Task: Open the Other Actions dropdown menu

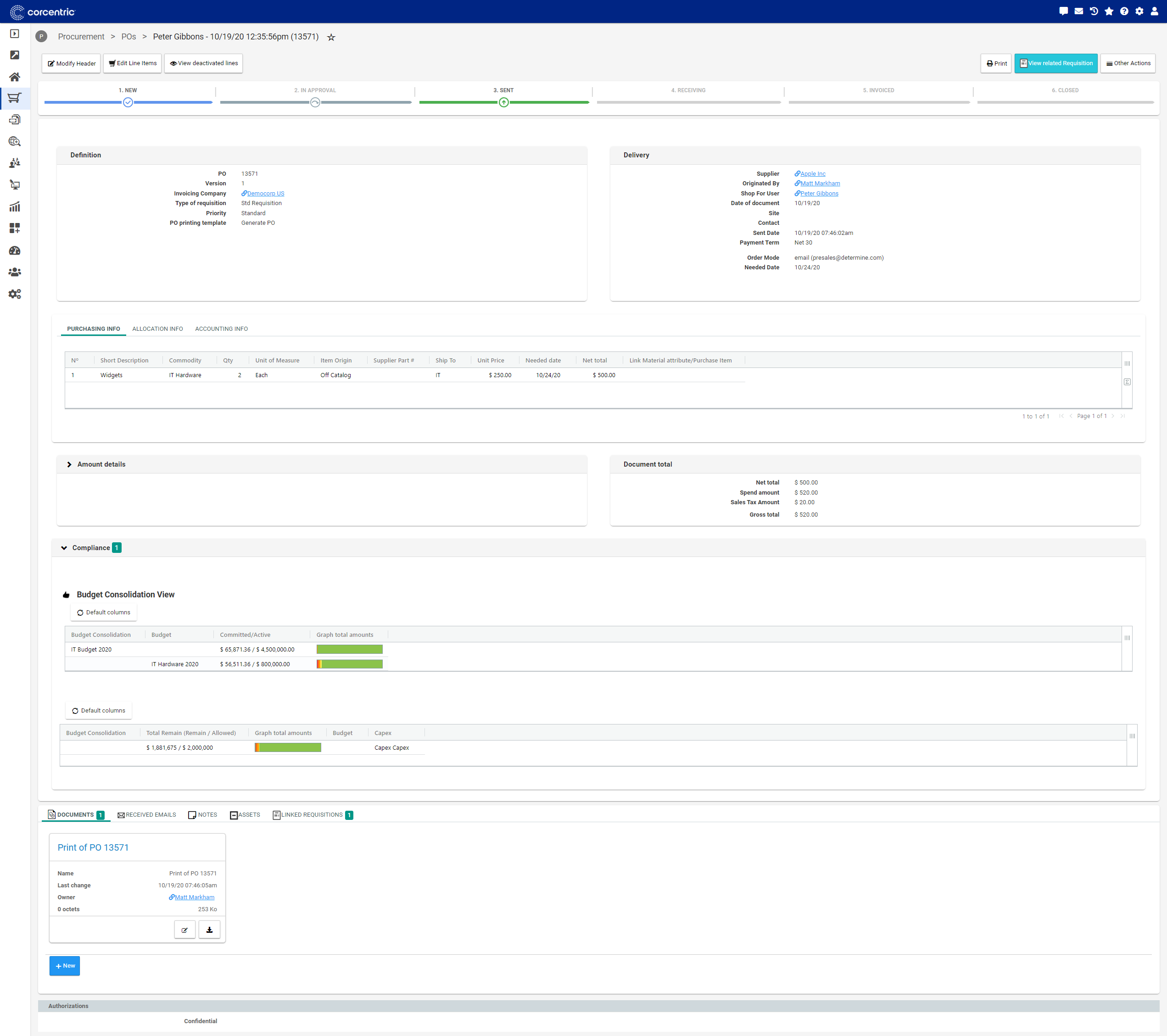Action: 1127,63
